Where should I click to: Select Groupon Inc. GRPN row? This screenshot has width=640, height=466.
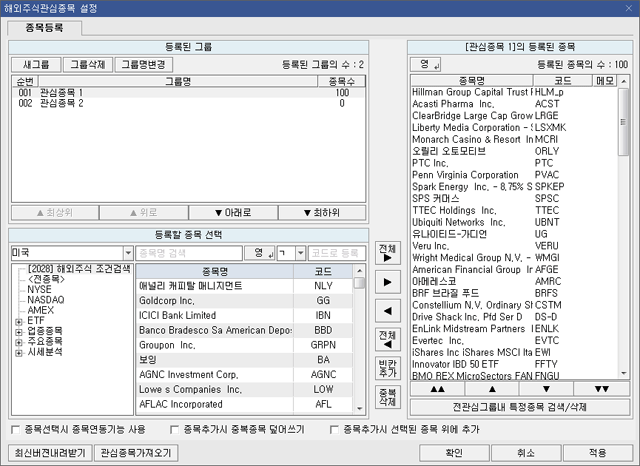pyautogui.click(x=244, y=345)
